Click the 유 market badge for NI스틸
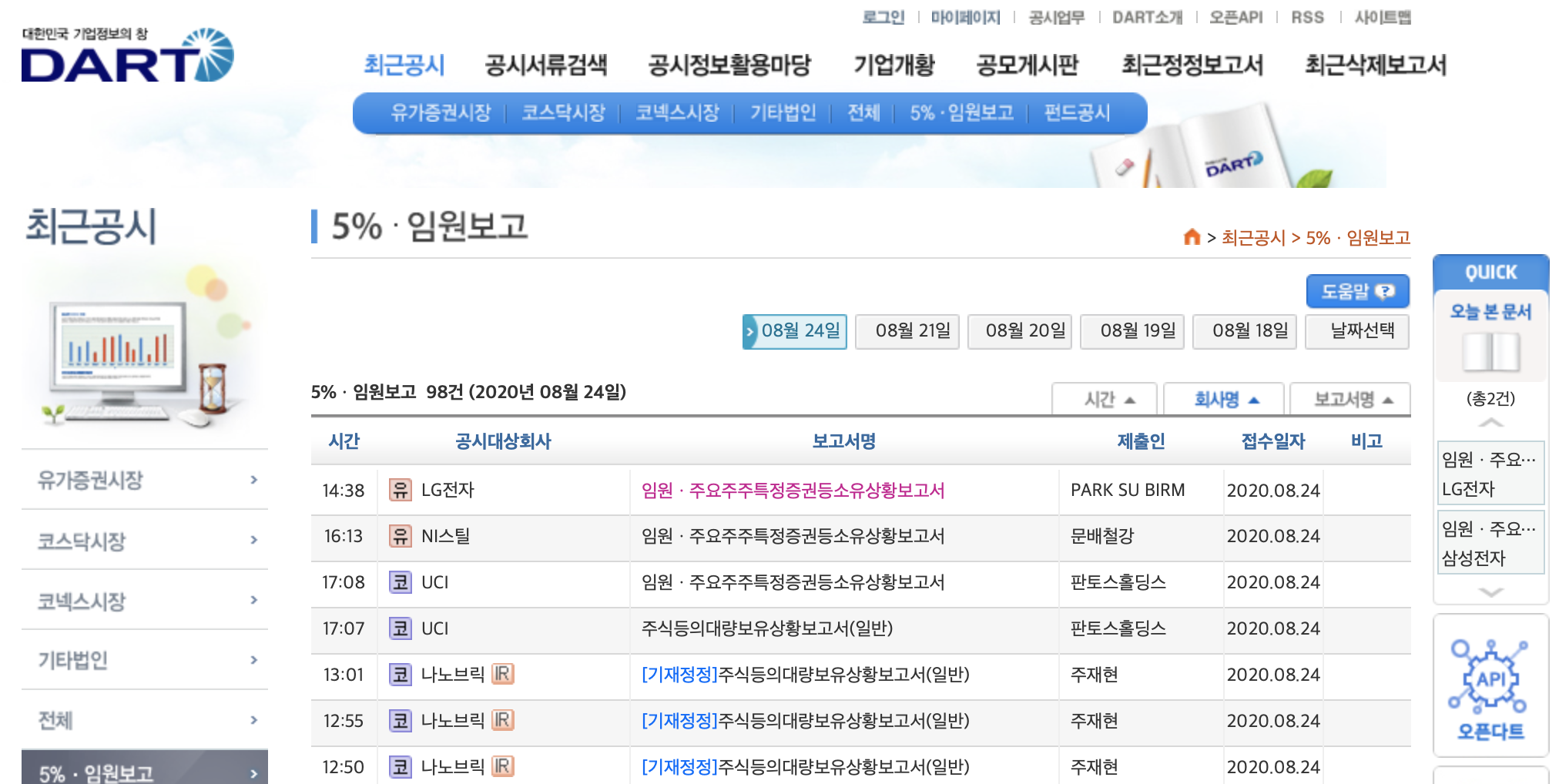 click(400, 536)
